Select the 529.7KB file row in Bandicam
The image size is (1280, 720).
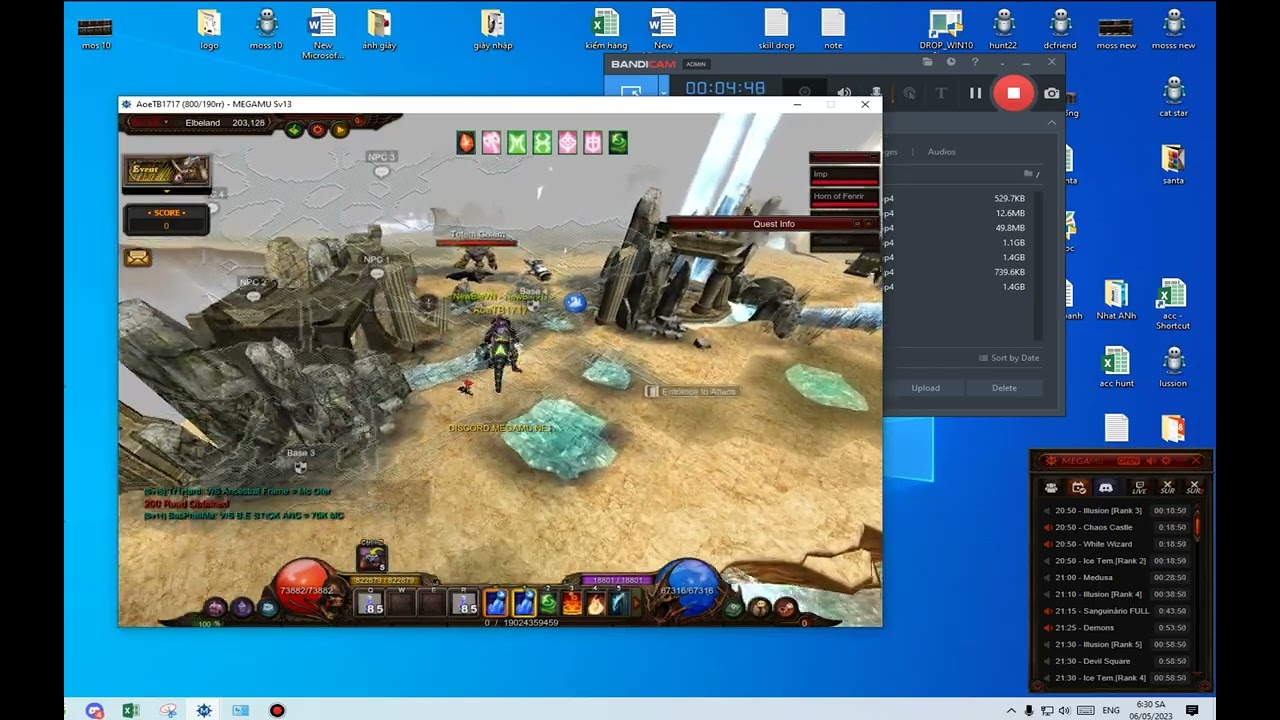956,198
